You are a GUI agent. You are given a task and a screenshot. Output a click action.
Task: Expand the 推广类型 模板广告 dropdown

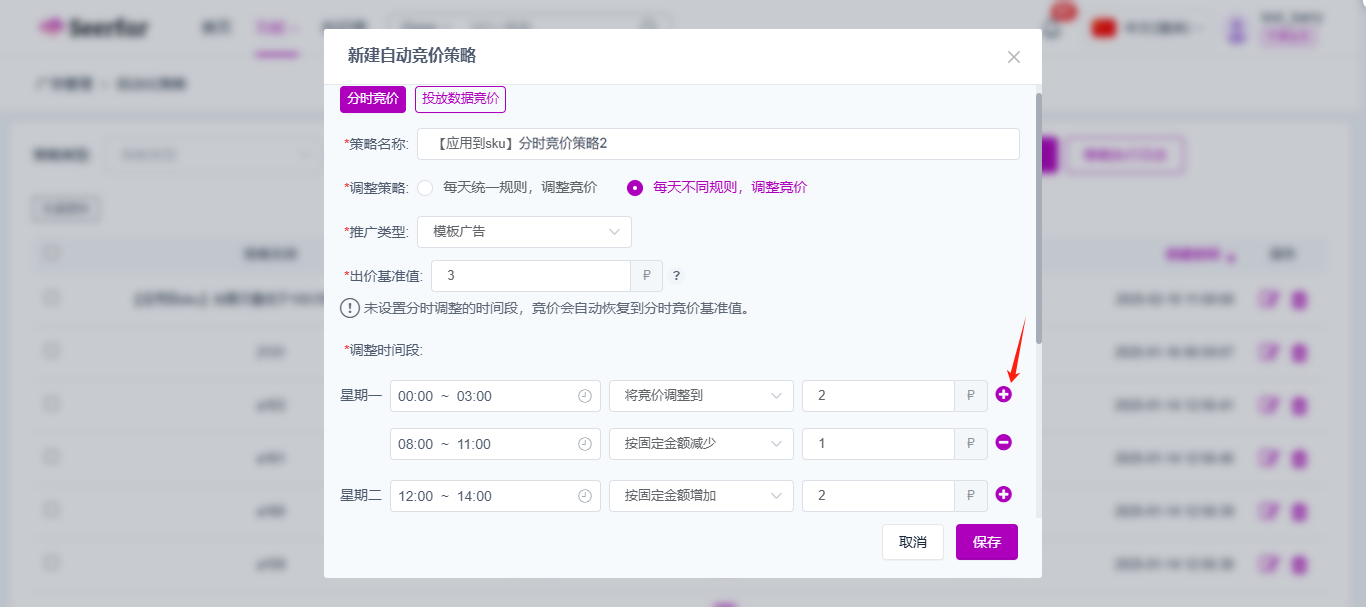(524, 232)
